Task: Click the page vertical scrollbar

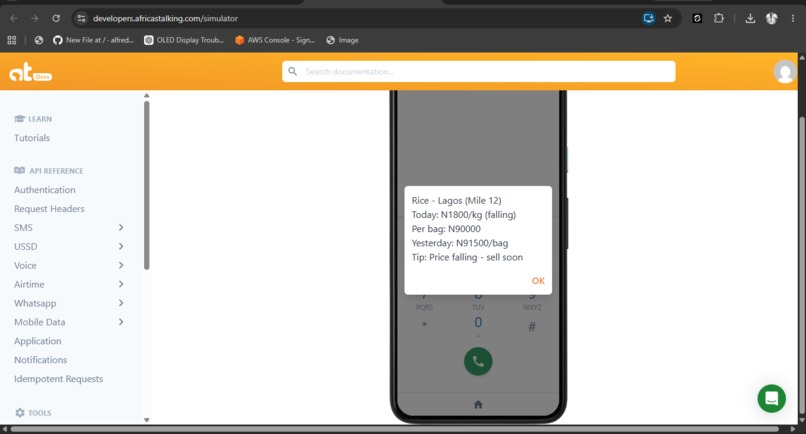Action: [802, 265]
